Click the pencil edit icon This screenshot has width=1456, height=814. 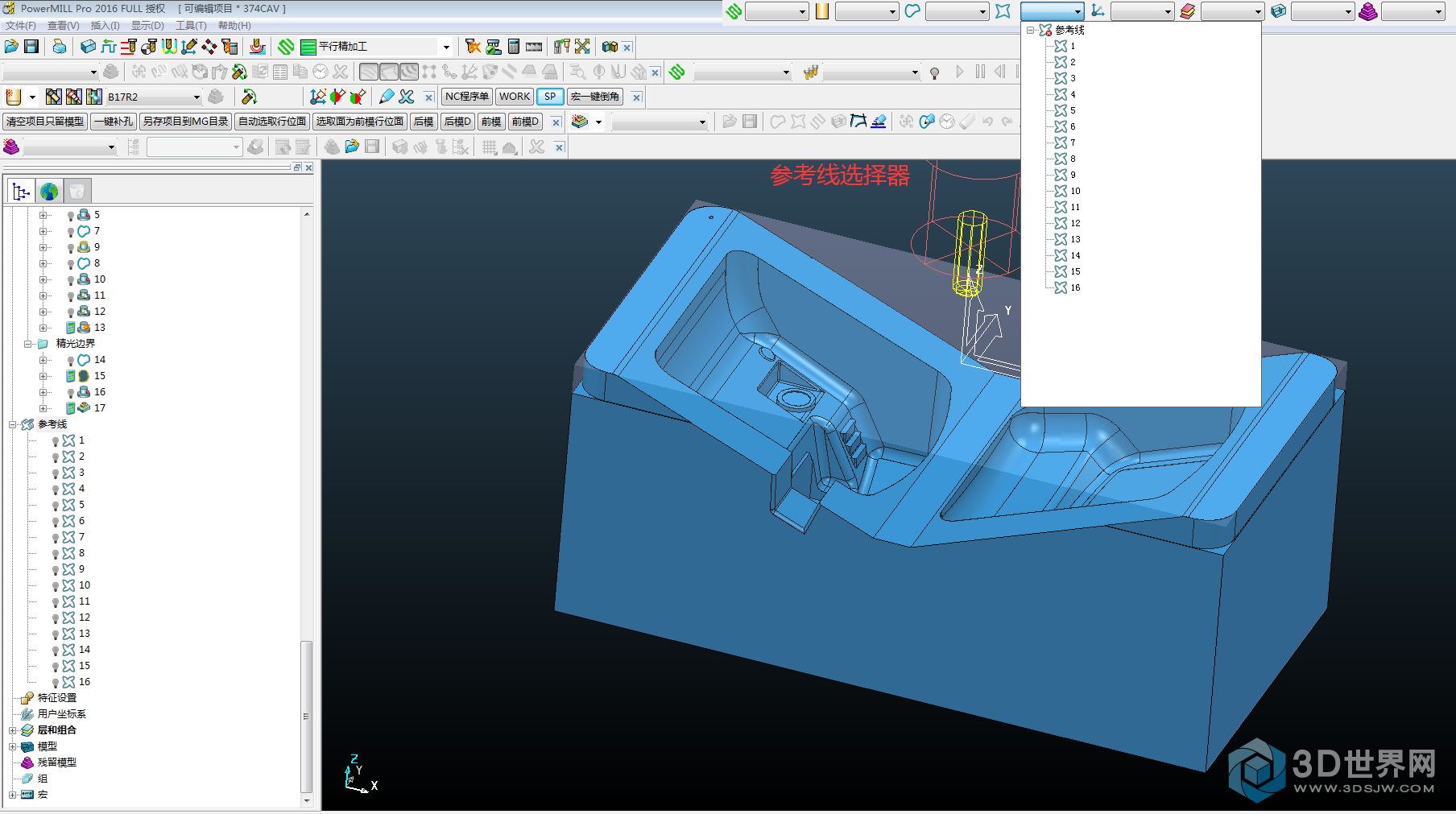pyautogui.click(x=387, y=97)
